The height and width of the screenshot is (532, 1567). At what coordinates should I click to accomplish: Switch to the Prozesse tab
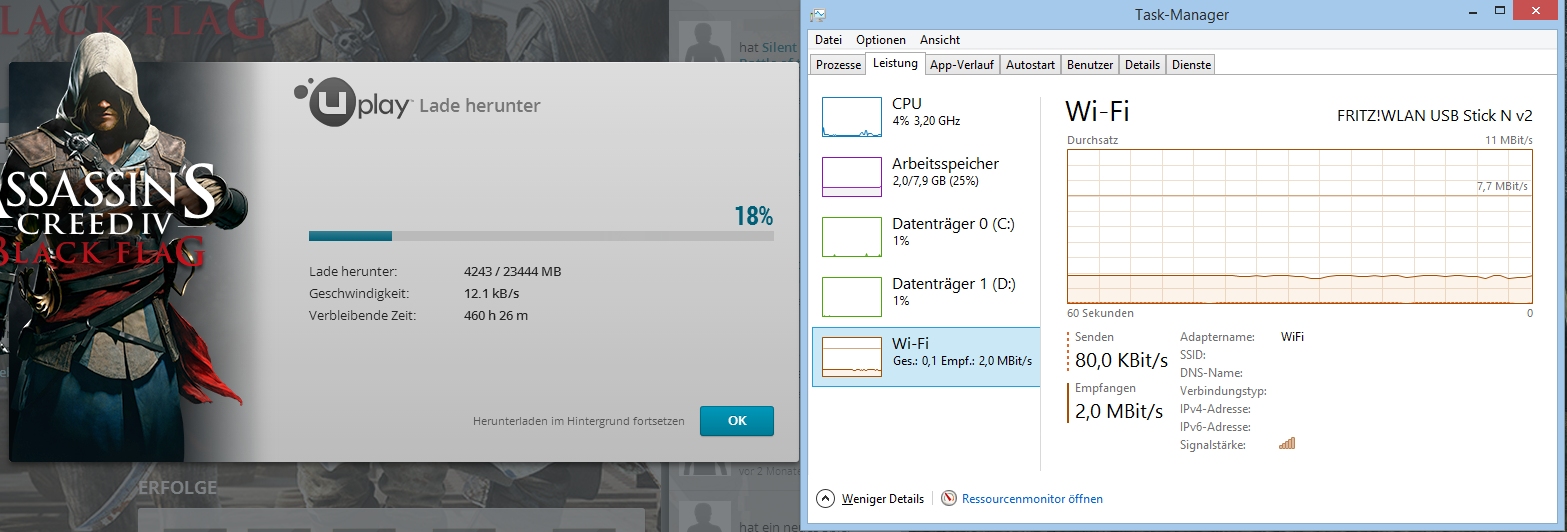click(838, 65)
